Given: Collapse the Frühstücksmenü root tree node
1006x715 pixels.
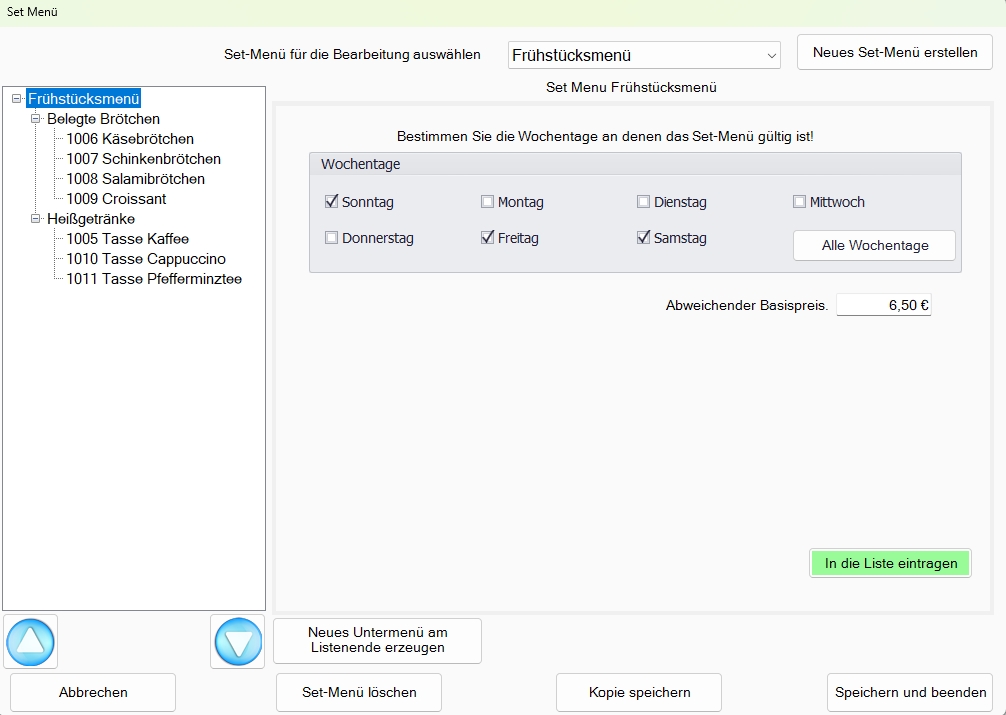Looking at the screenshot, I should (x=17, y=99).
